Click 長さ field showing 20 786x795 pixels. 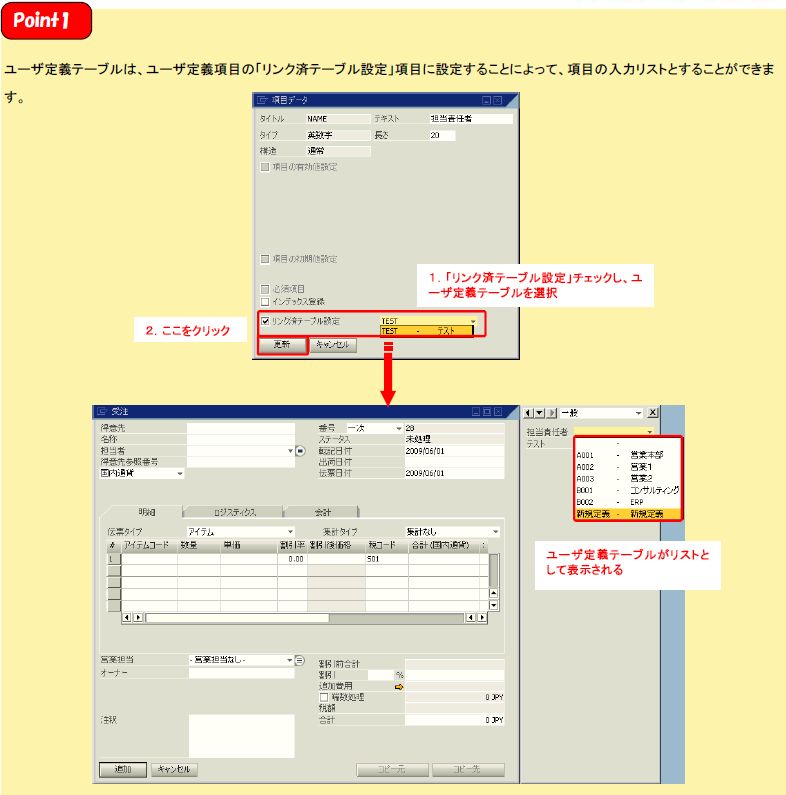(442, 135)
